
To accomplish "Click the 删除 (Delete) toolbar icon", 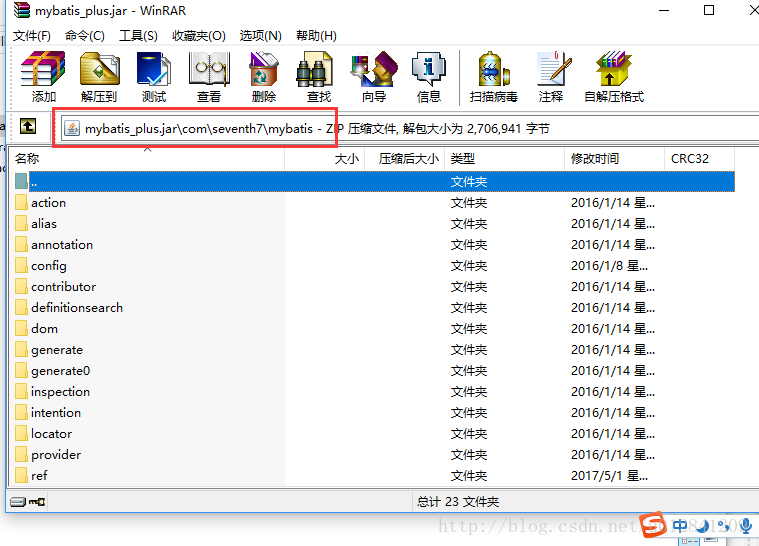I will [x=264, y=70].
